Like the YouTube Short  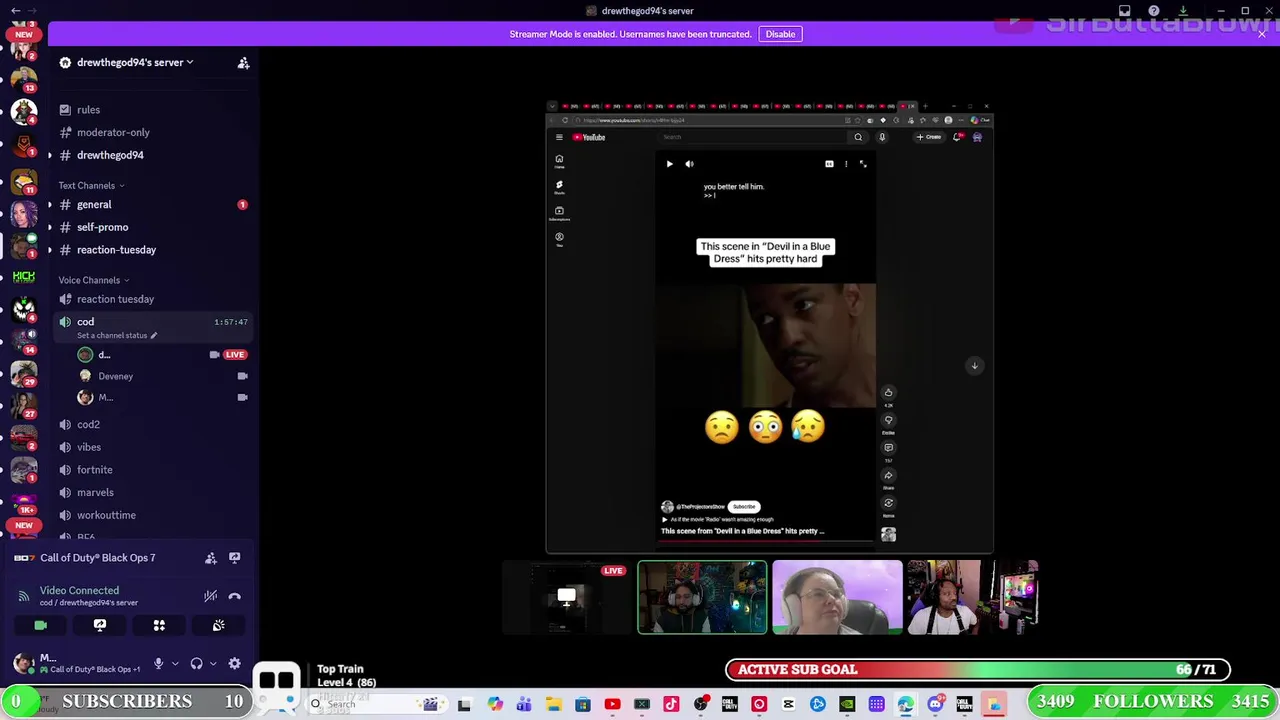tap(888, 393)
